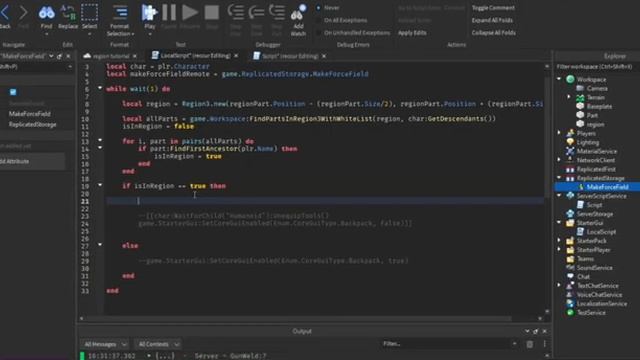Click the Lighting bulb icon
This screenshot has height=360, width=640.
[x=570, y=142]
